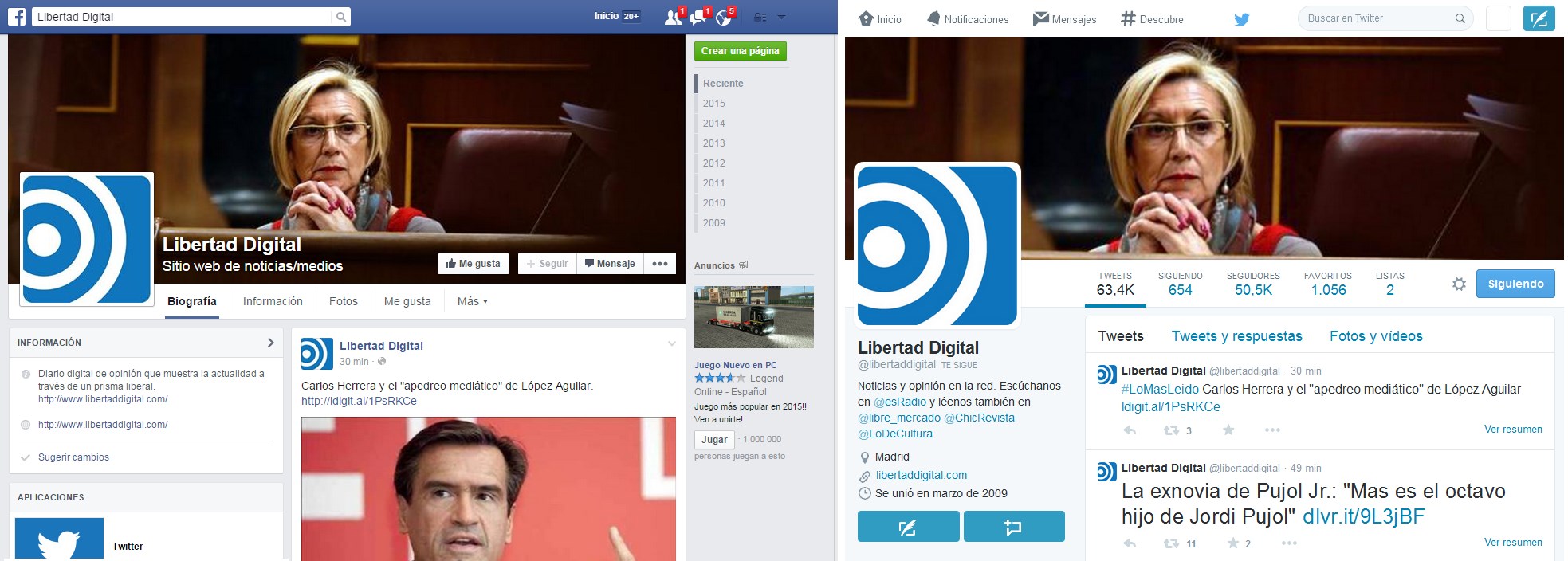The height and width of the screenshot is (561, 1568).
Task: Favorite the Pujol Jr. tweet star
Action: 1233,543
